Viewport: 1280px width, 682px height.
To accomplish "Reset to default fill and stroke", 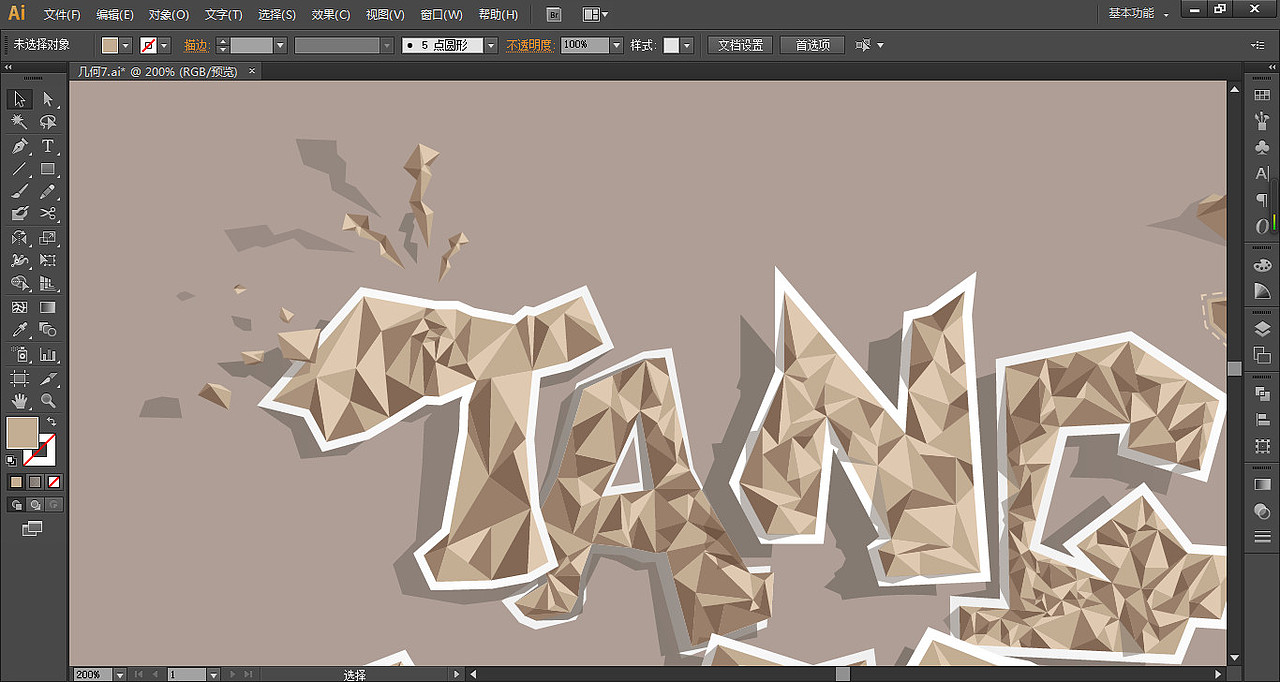I will [11, 461].
